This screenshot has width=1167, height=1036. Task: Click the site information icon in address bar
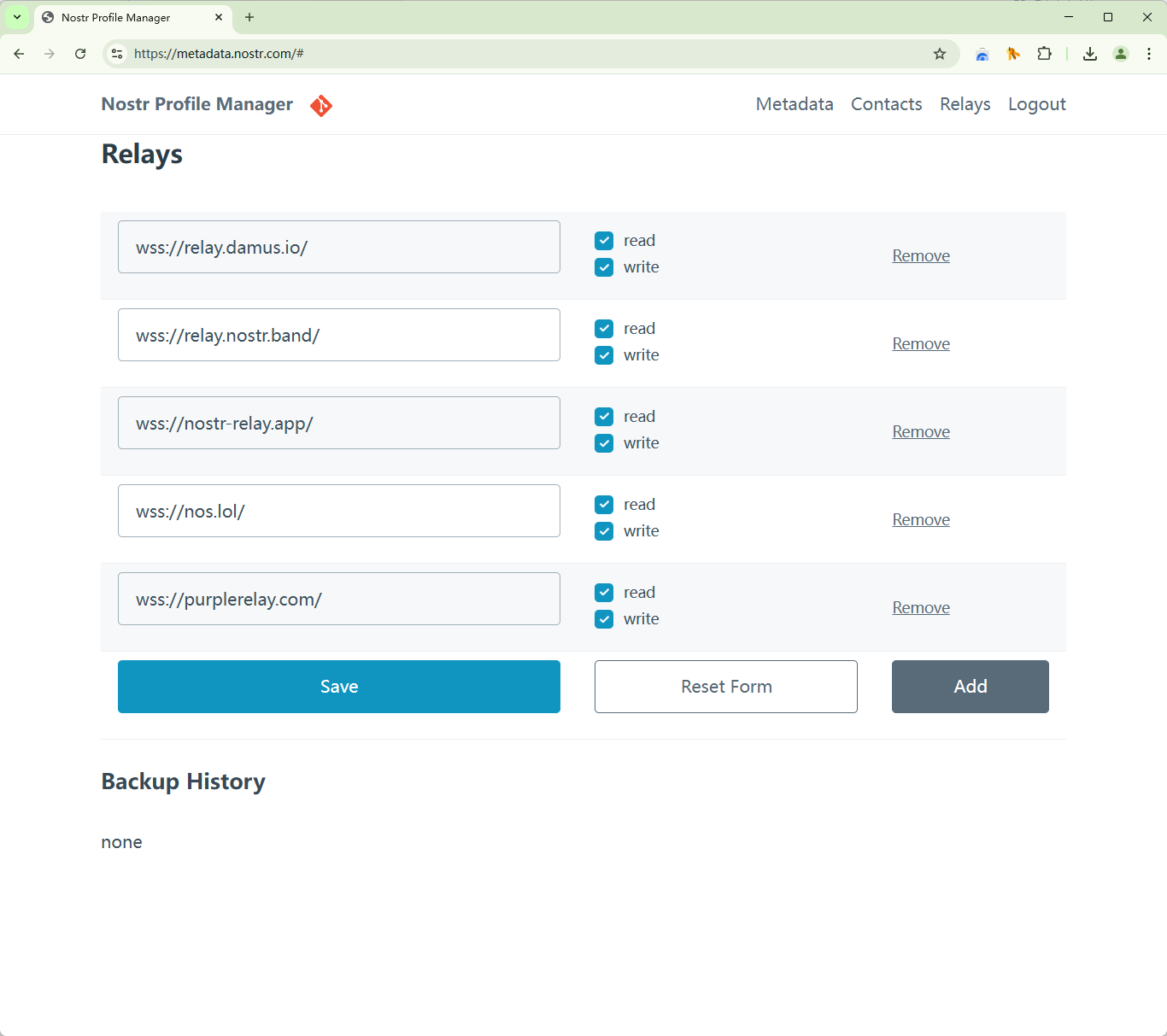(118, 54)
